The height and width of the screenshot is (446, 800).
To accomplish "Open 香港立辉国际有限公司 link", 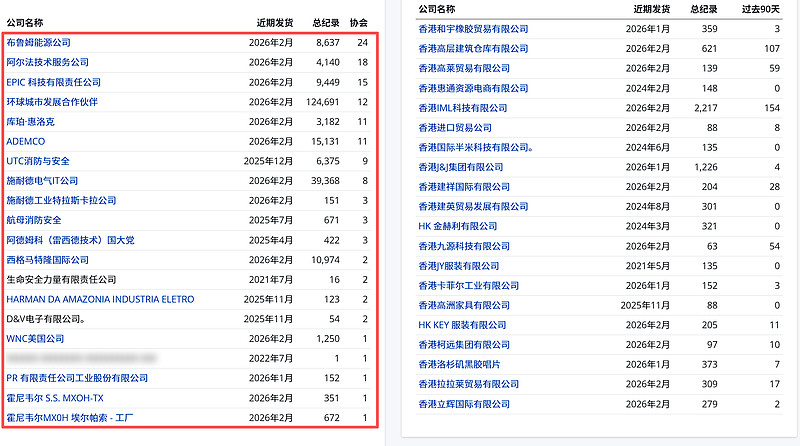I will (464, 404).
